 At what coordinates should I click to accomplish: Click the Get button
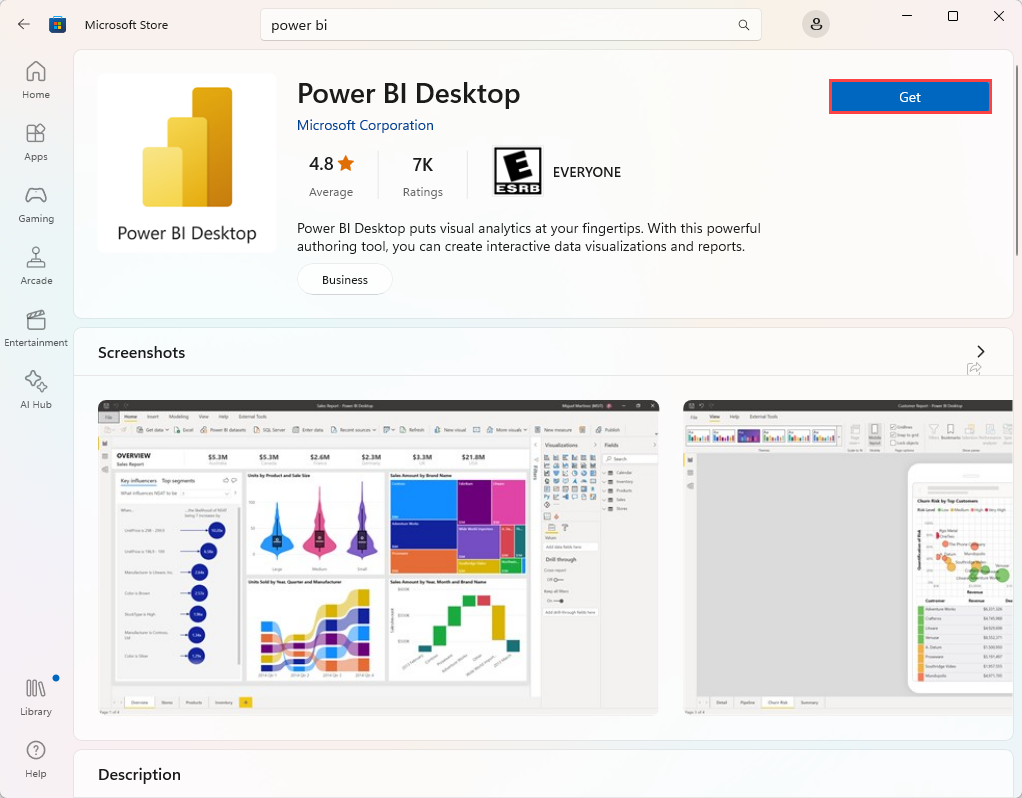pyautogui.click(x=910, y=97)
